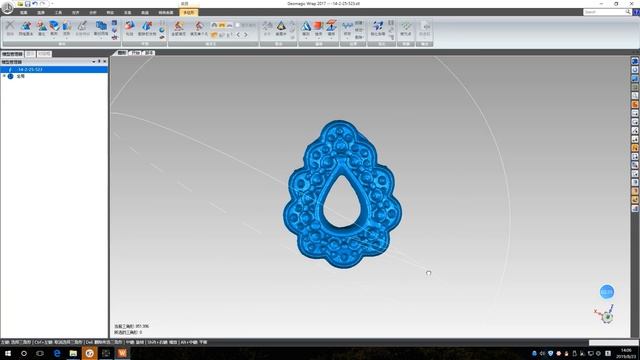Select the 松弛 relax tool
This screenshot has width=640, height=360.
(129, 29)
